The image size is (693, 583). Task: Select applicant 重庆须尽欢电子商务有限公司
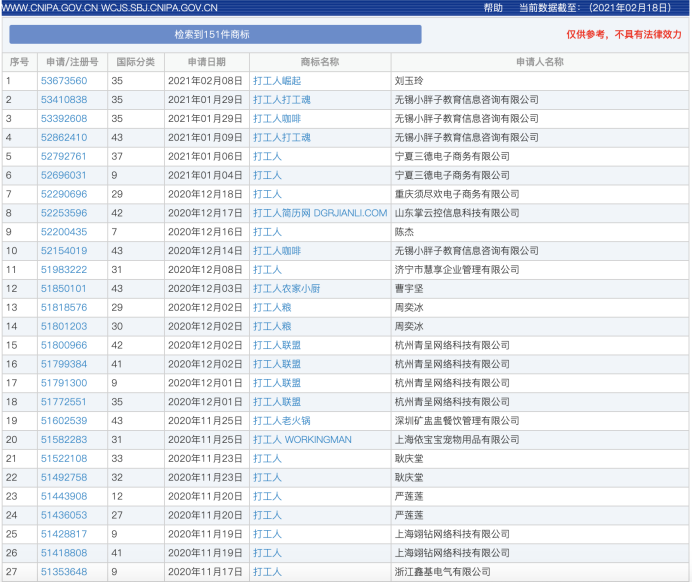pos(457,194)
